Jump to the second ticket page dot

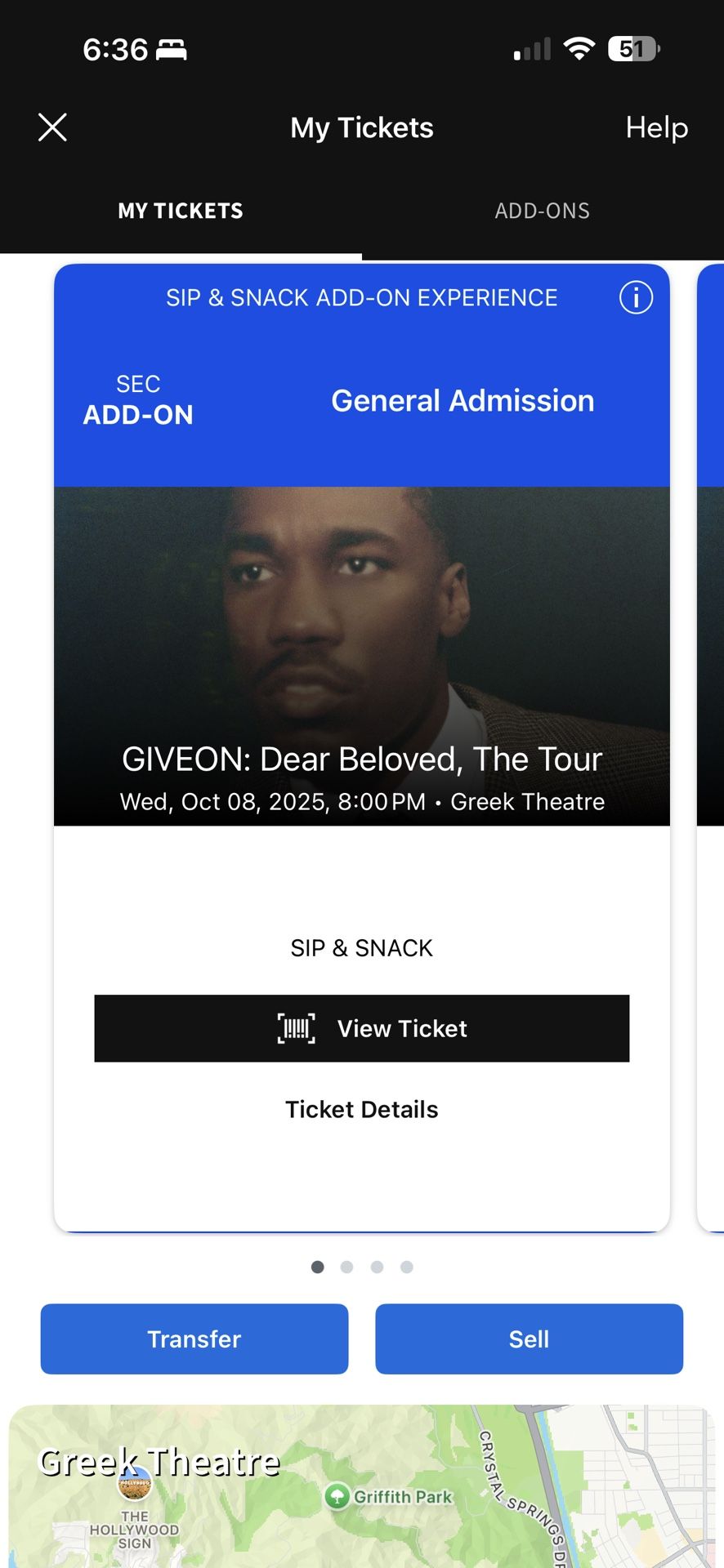click(346, 1267)
